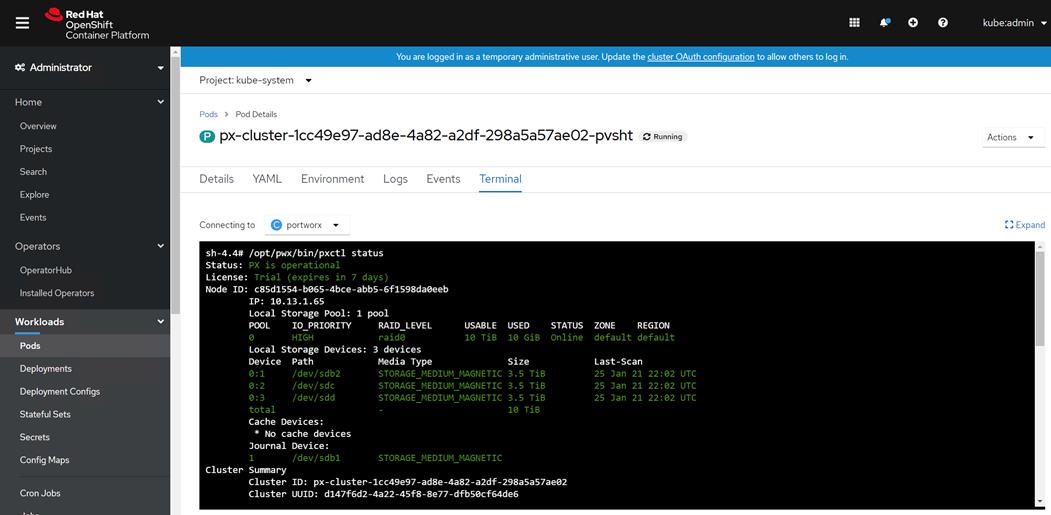Open the kube:admin user dropdown
The width and height of the screenshot is (1051, 515).
(x=1014, y=23)
